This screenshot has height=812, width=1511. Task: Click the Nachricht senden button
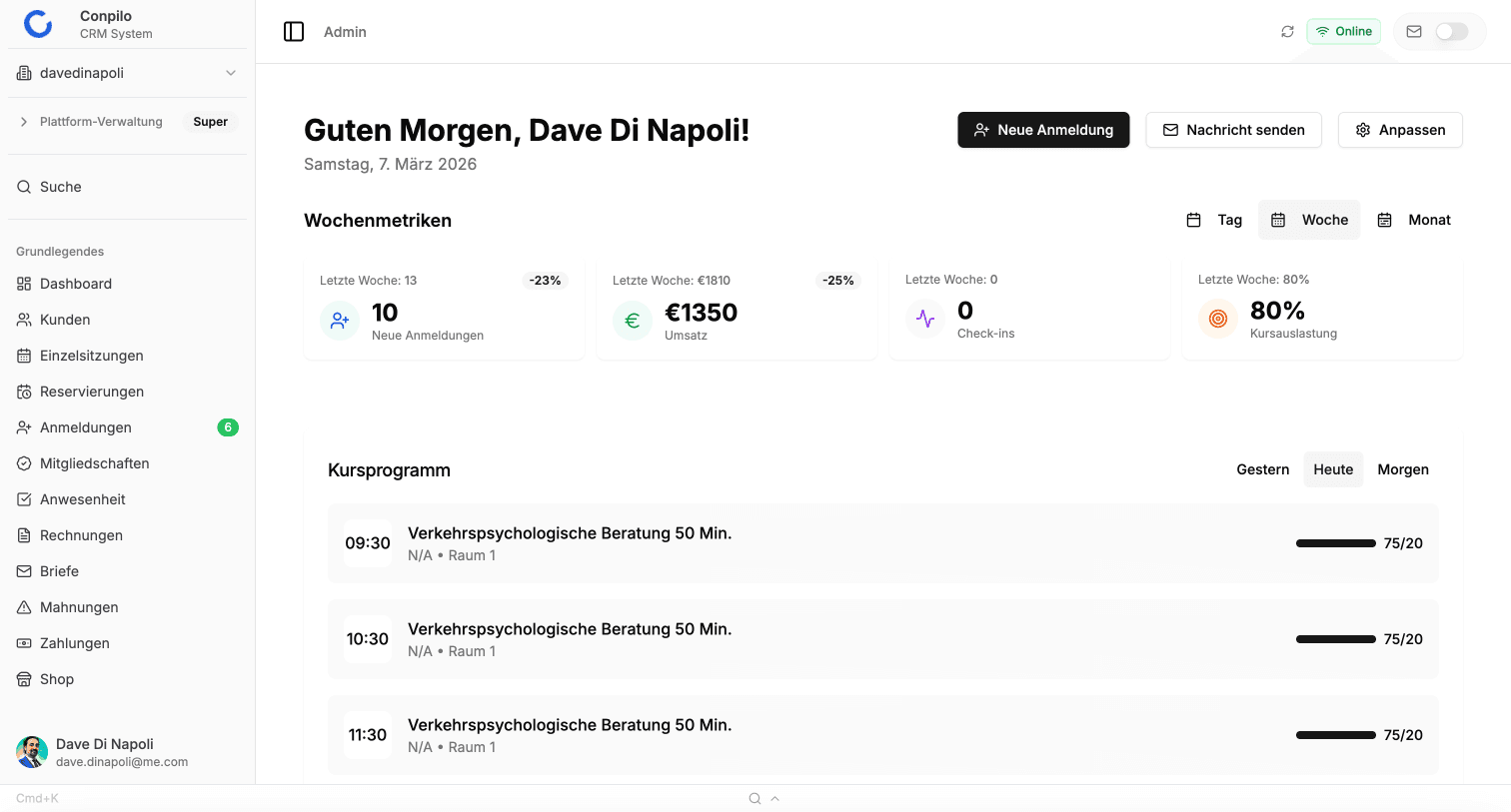[1233, 130]
